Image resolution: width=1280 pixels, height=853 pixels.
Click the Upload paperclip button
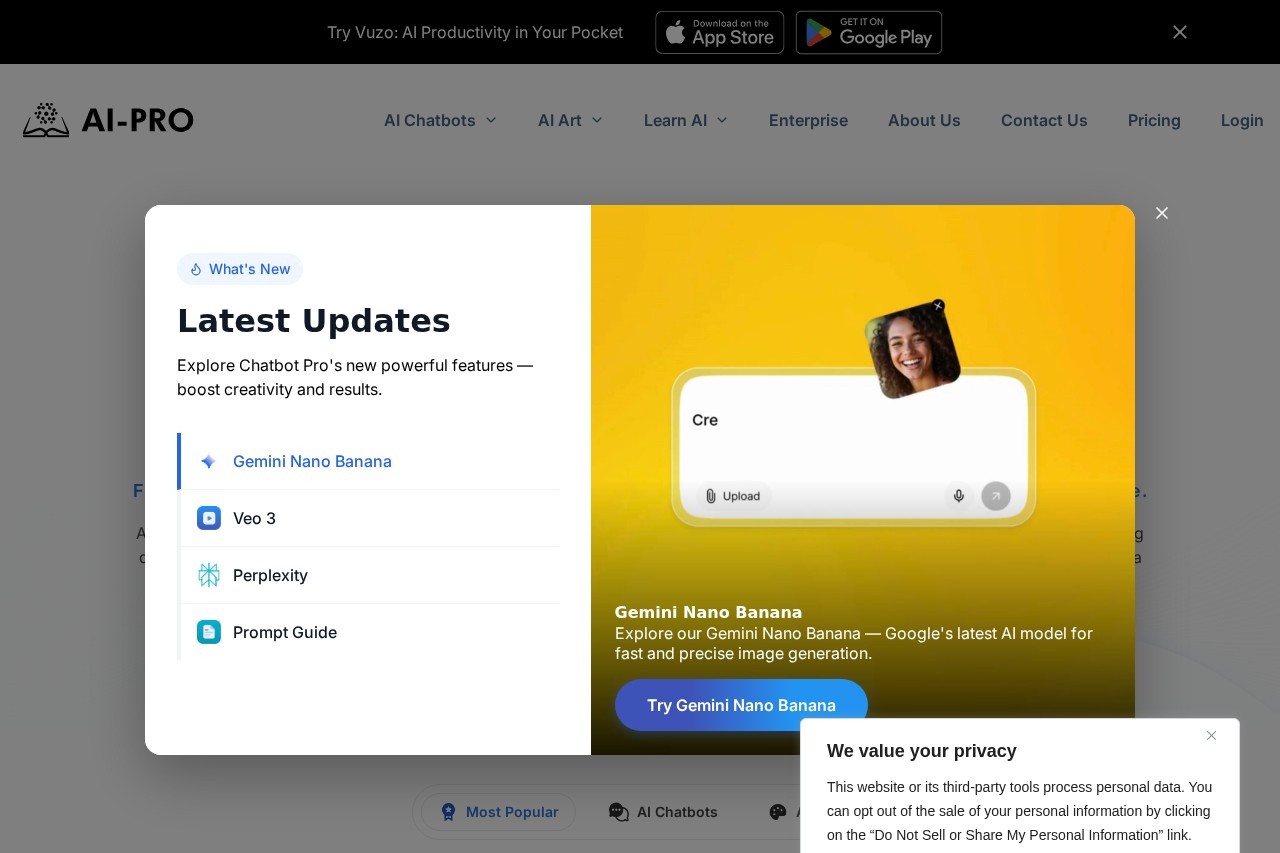[x=733, y=496]
